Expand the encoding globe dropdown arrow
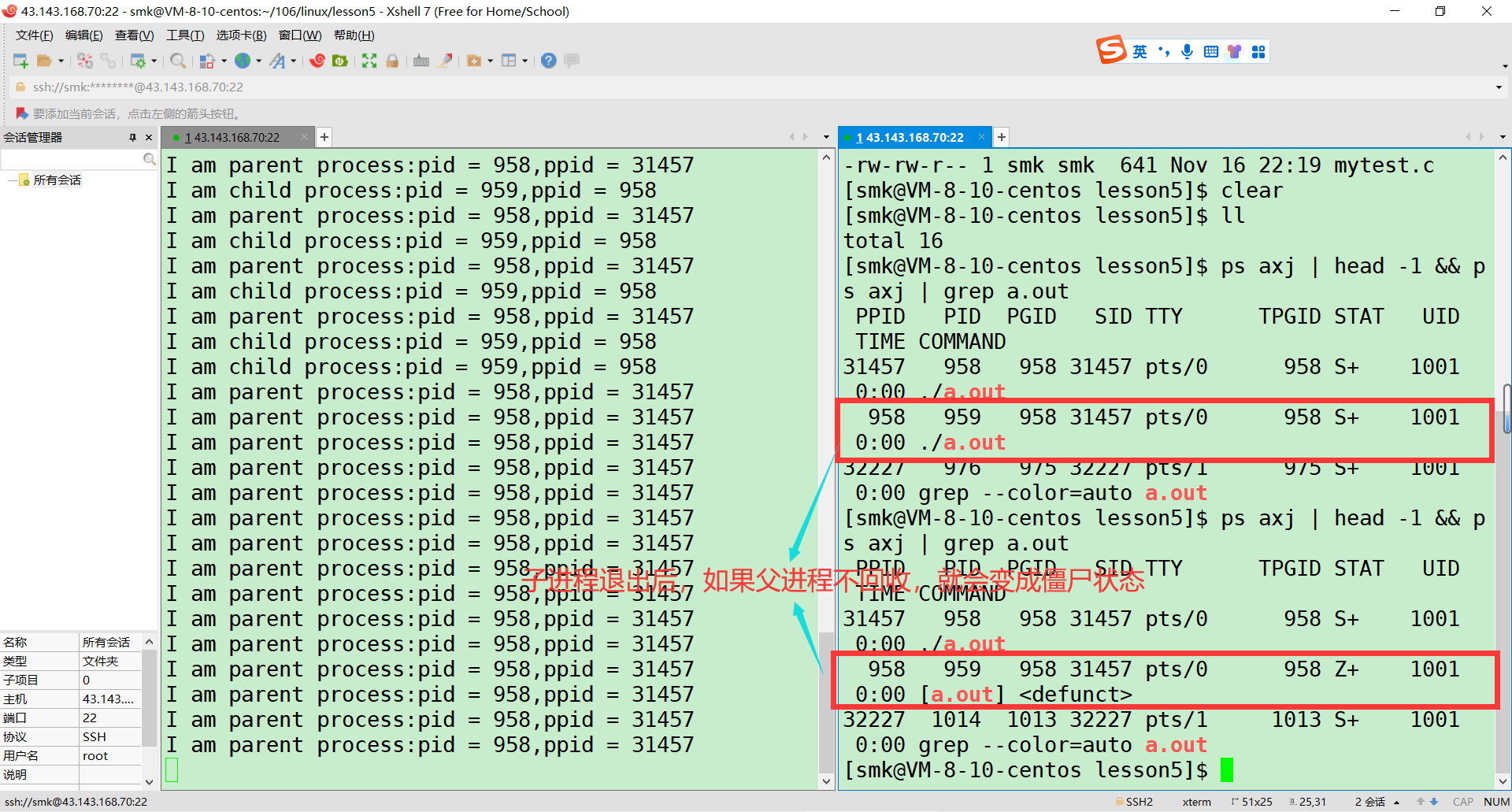Viewport: 1512px width, 812px height. pyautogui.click(x=258, y=61)
